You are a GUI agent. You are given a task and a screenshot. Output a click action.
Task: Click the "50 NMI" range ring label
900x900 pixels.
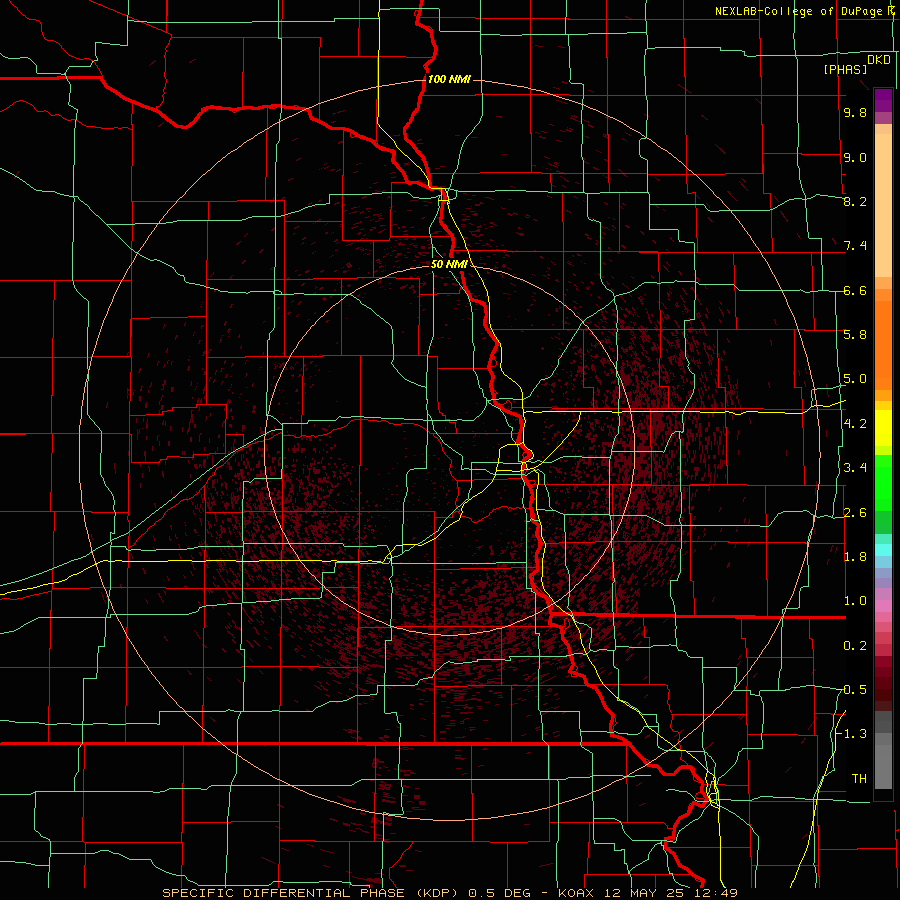coord(449,264)
